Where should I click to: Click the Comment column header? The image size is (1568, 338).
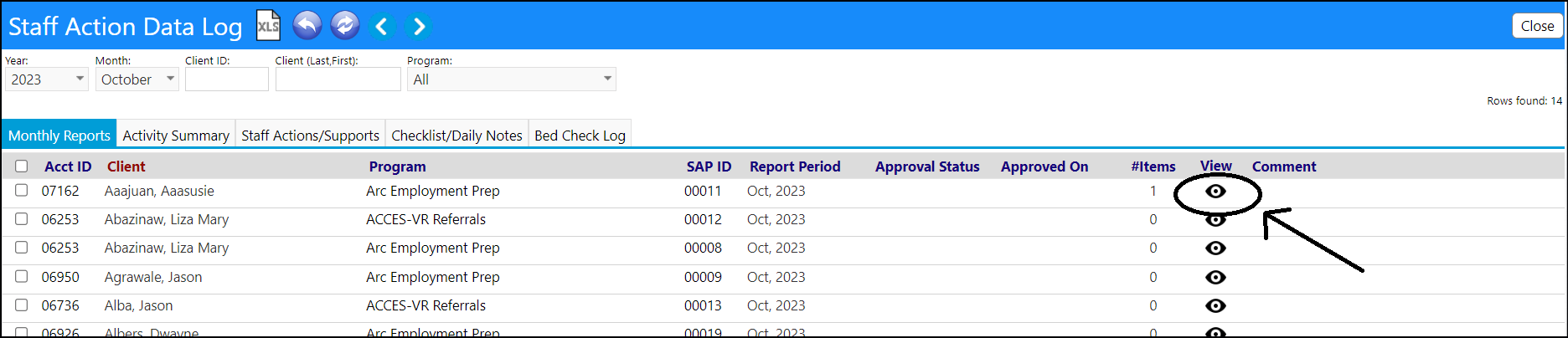point(1284,166)
